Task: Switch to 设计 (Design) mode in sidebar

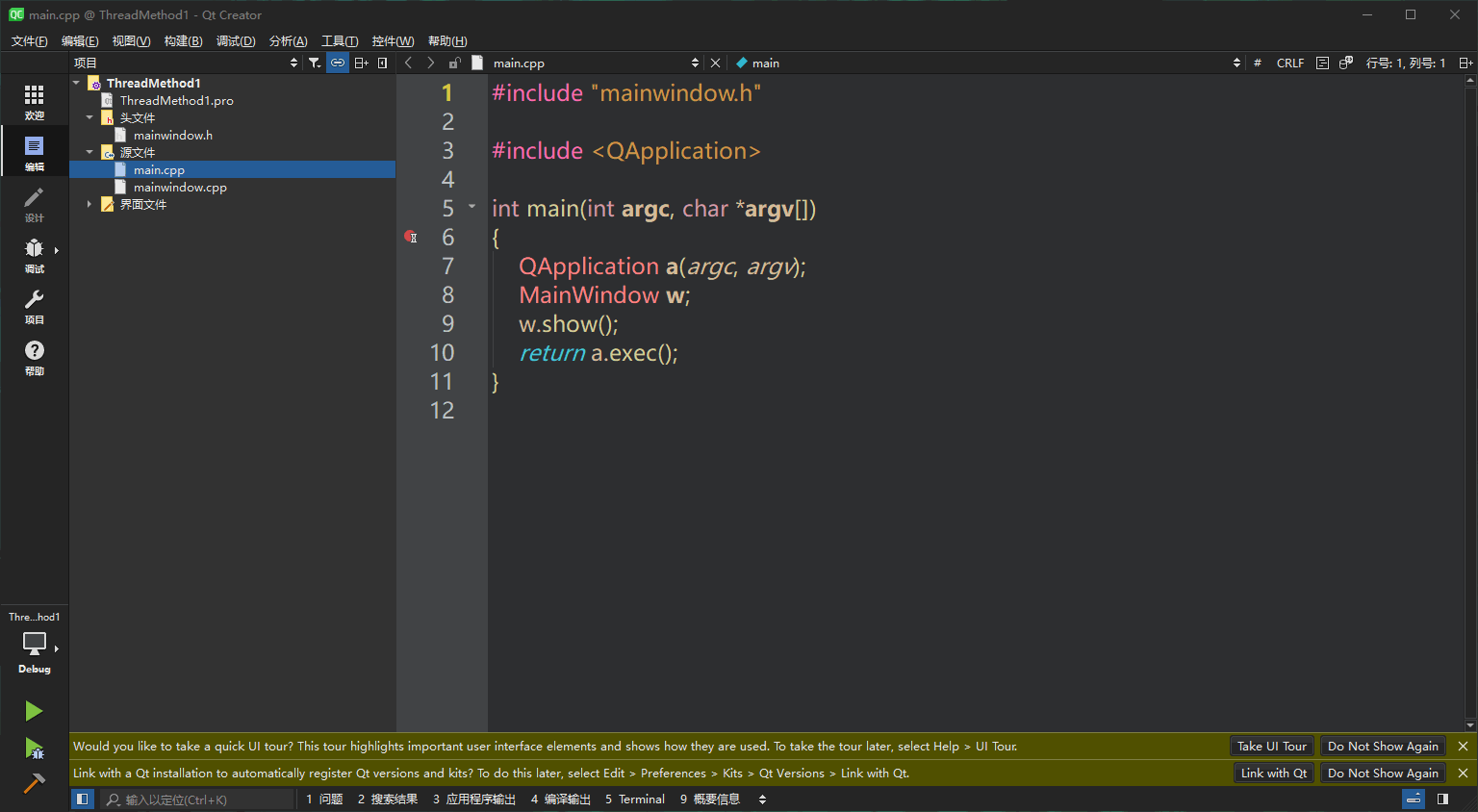Action: [x=35, y=202]
